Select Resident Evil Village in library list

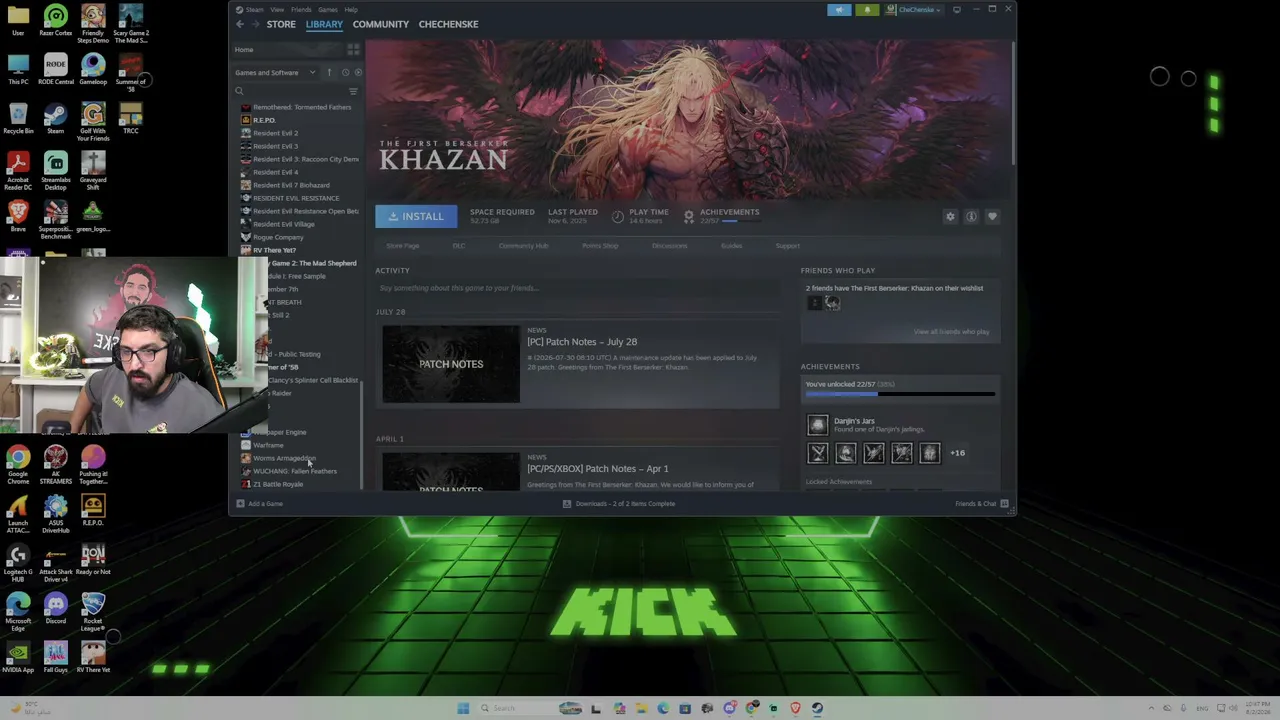tap(283, 224)
